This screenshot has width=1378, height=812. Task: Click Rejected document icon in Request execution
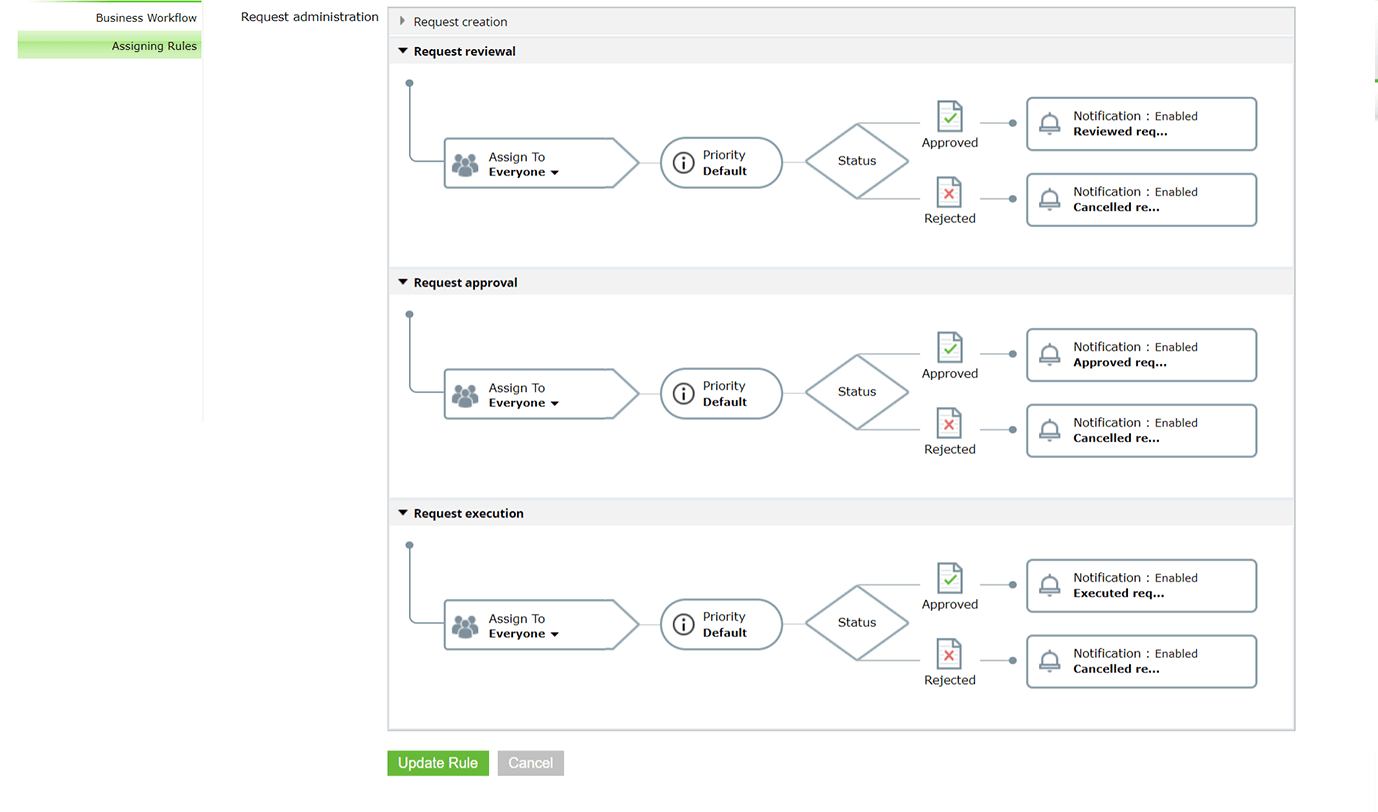pos(949,654)
